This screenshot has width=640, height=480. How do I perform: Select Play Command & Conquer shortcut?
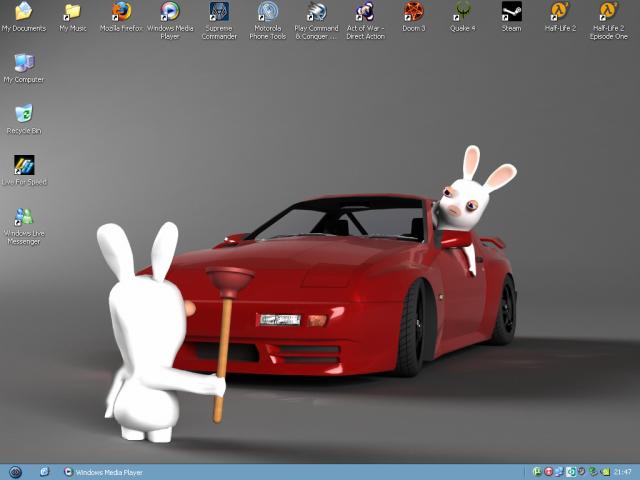coord(316,20)
